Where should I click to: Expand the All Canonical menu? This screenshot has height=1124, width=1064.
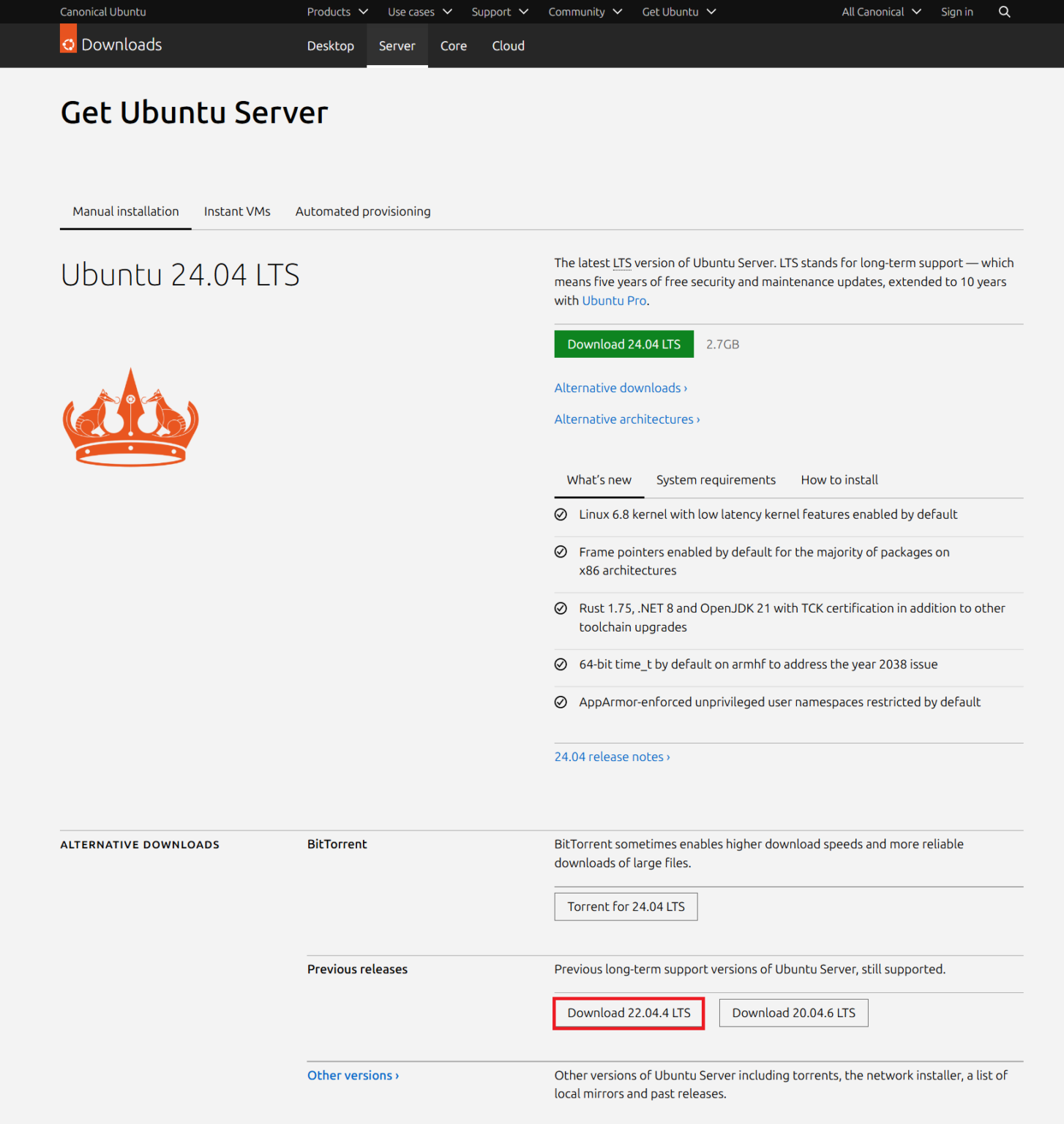click(880, 12)
